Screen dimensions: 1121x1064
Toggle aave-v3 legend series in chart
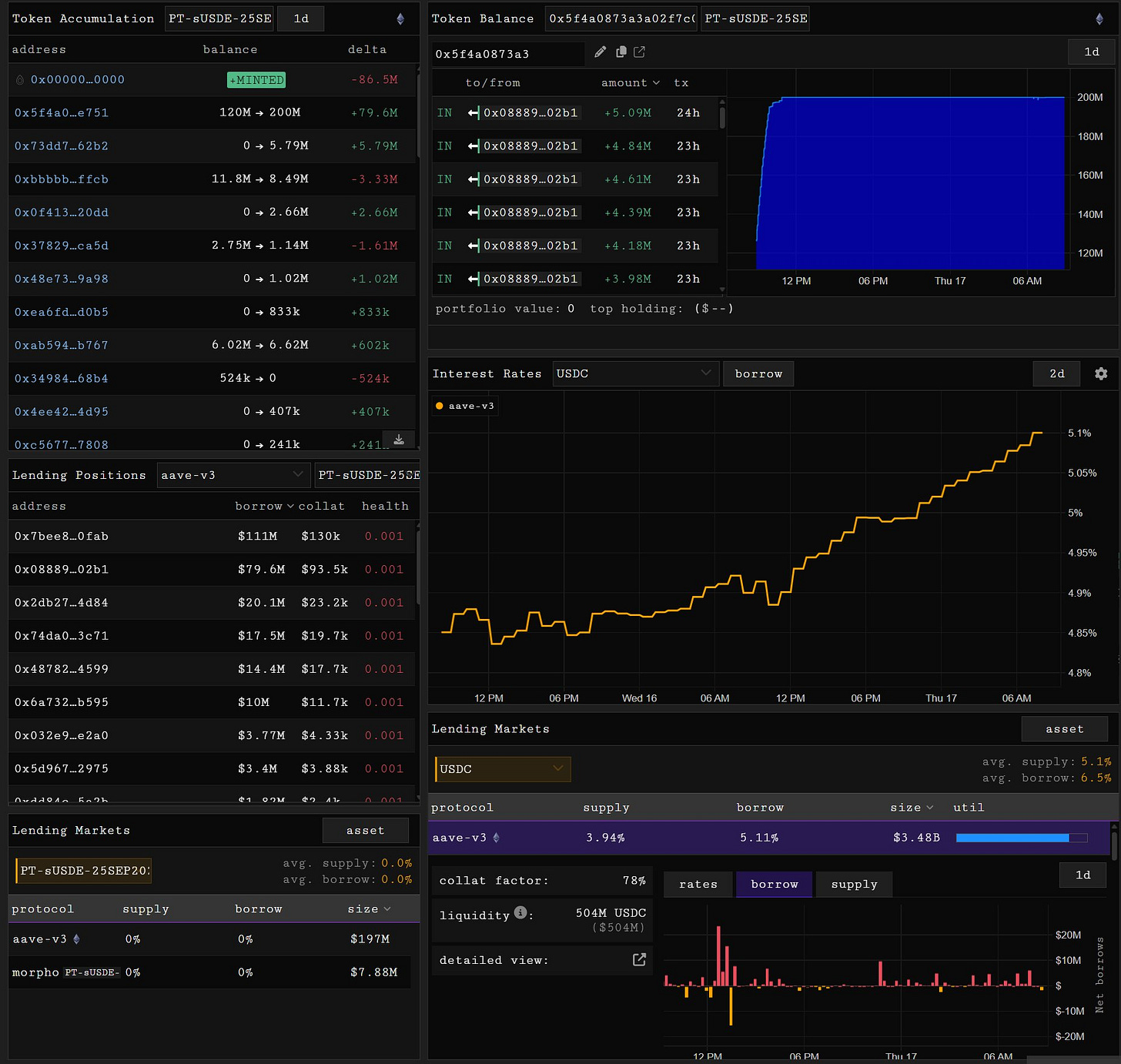click(x=465, y=406)
